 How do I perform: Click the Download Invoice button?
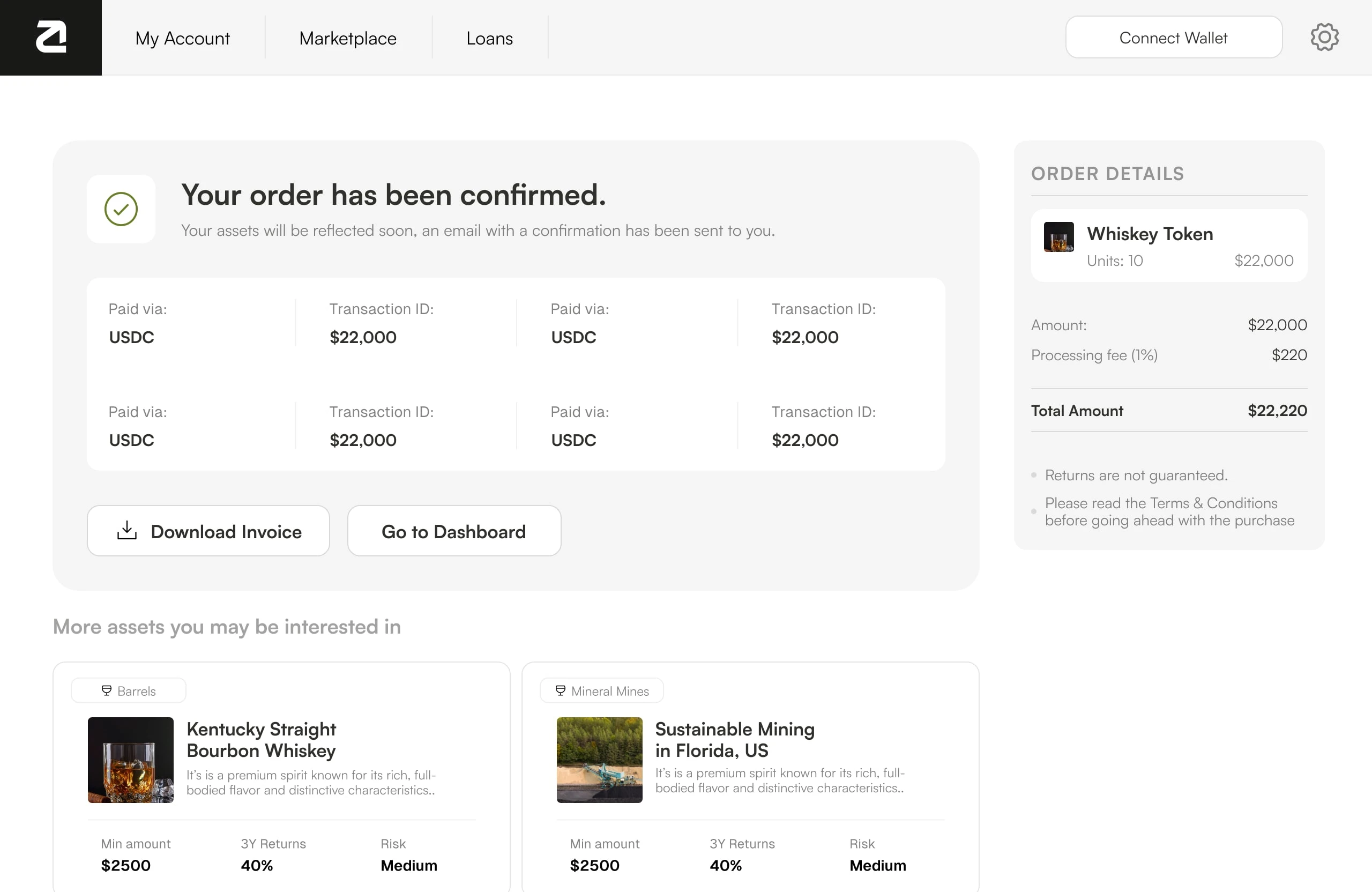point(208,531)
